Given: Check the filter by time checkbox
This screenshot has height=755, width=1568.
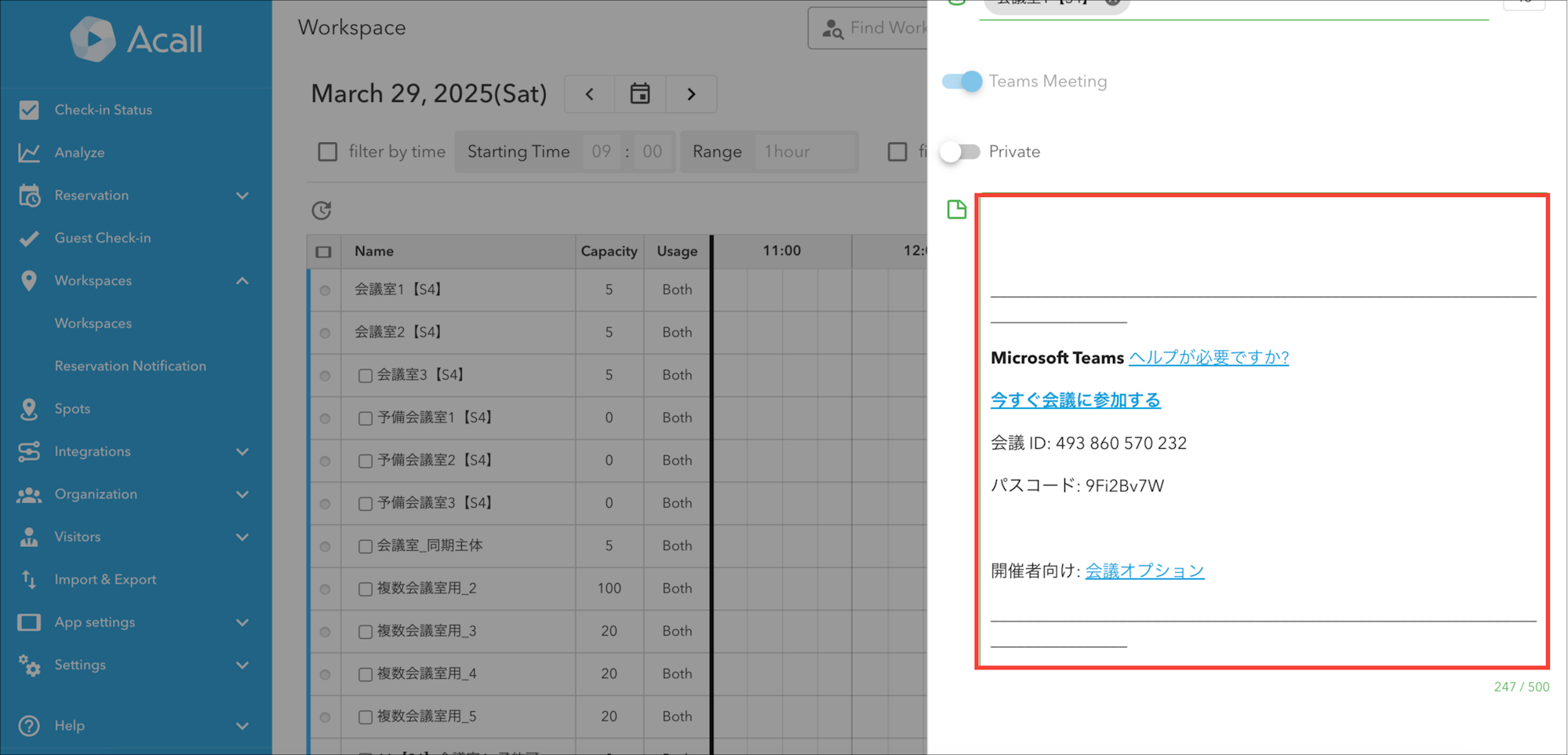Looking at the screenshot, I should pos(328,151).
